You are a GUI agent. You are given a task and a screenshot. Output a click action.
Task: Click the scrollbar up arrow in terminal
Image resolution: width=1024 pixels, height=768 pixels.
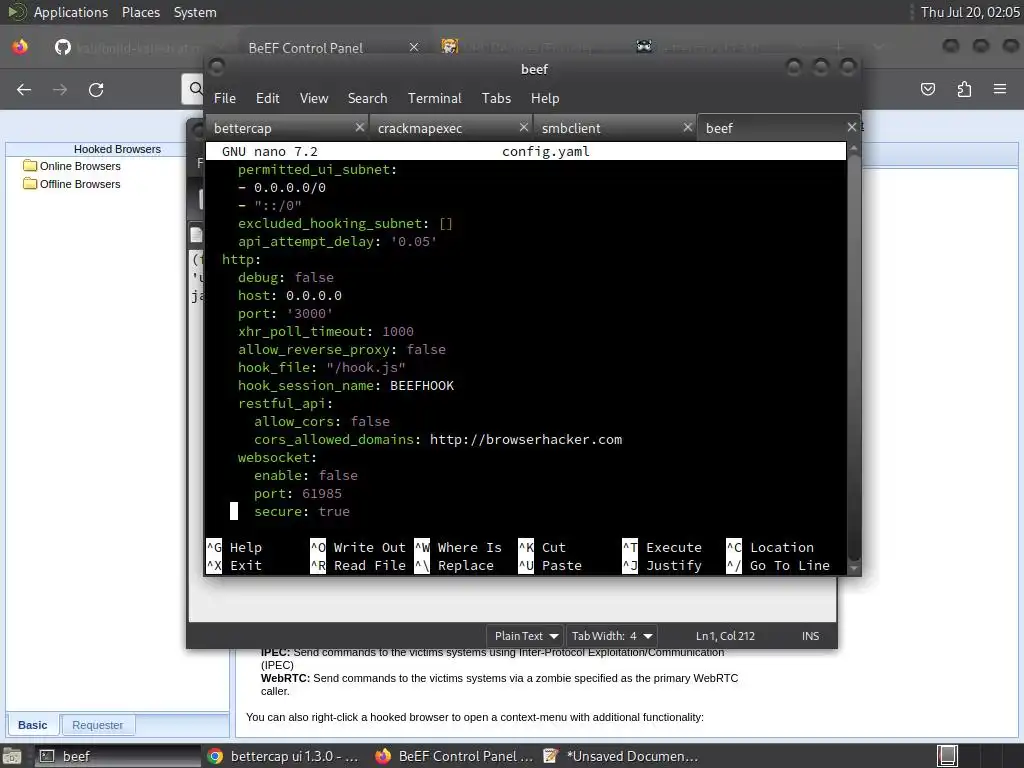pos(853,148)
